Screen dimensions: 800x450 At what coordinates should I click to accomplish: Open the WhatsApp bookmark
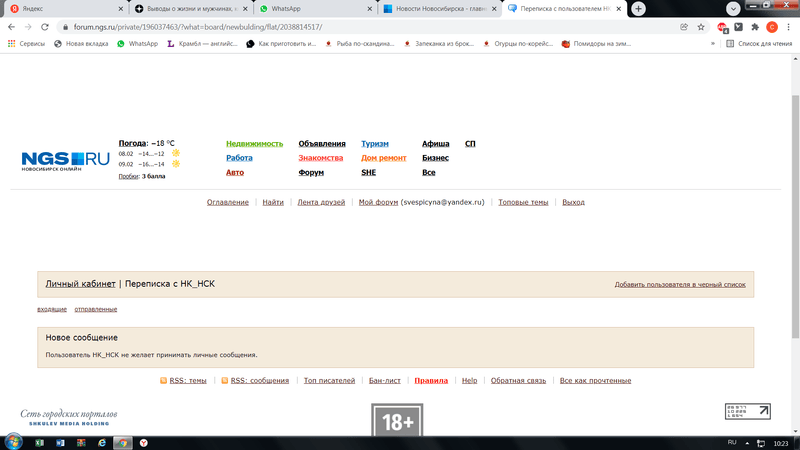138,44
